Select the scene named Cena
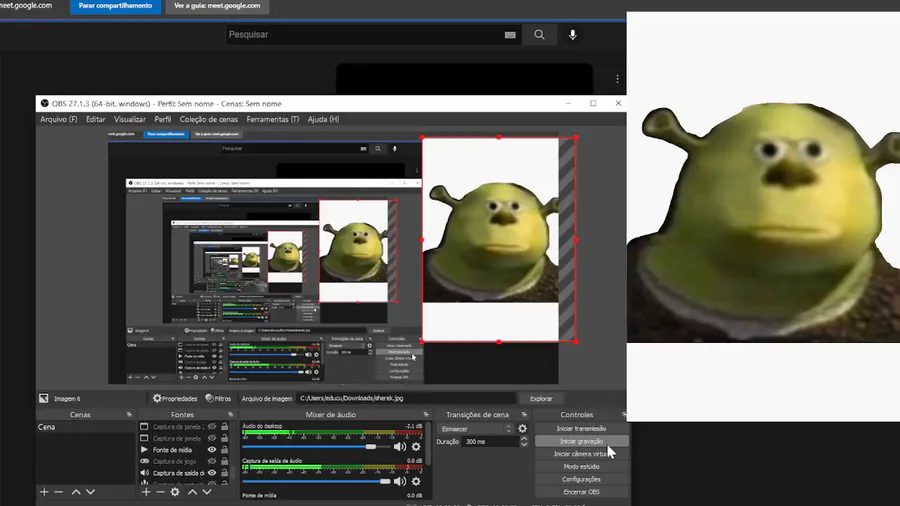This screenshot has width=900, height=506. pyautogui.click(x=86, y=427)
